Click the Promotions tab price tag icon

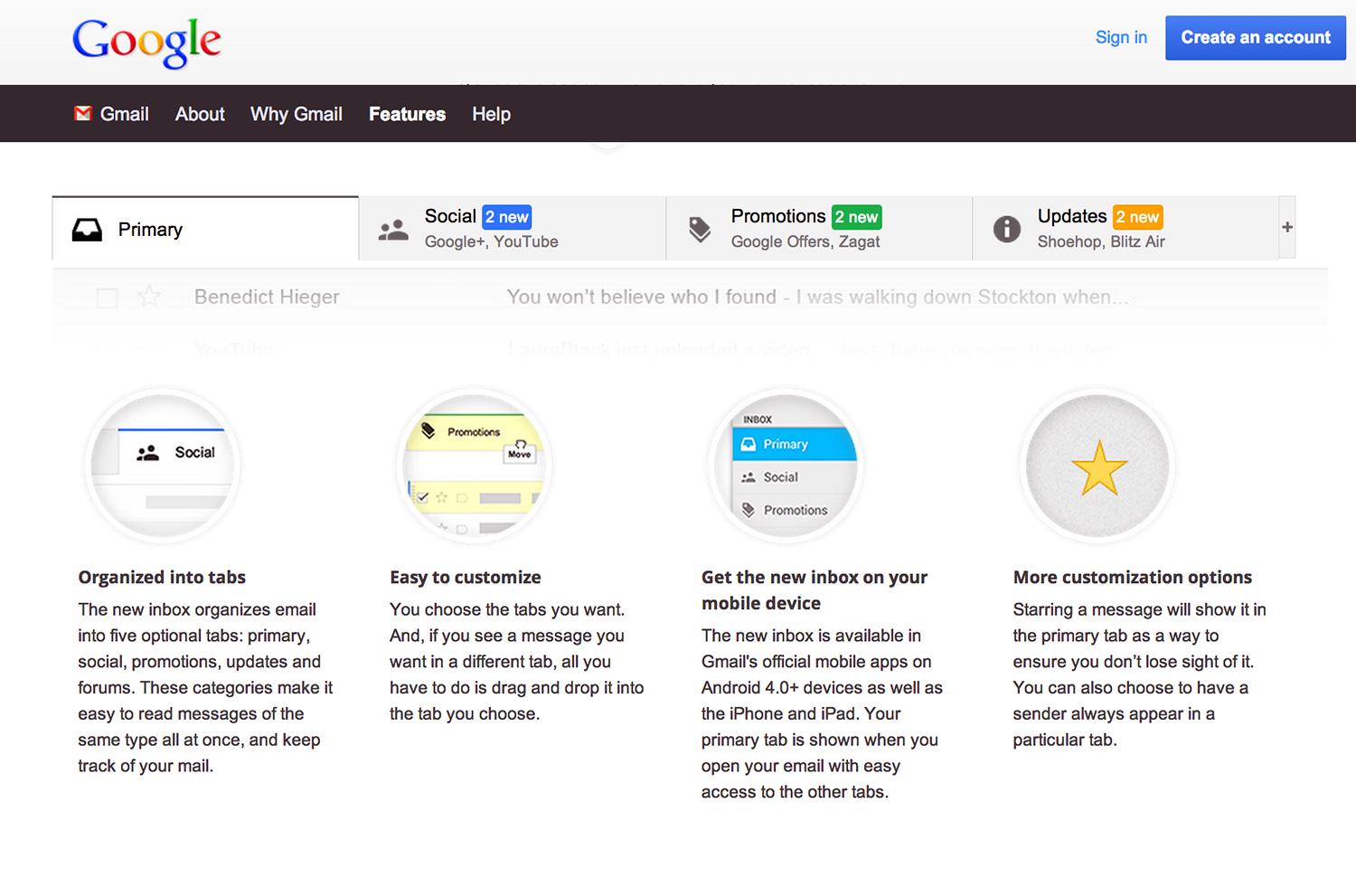700,230
